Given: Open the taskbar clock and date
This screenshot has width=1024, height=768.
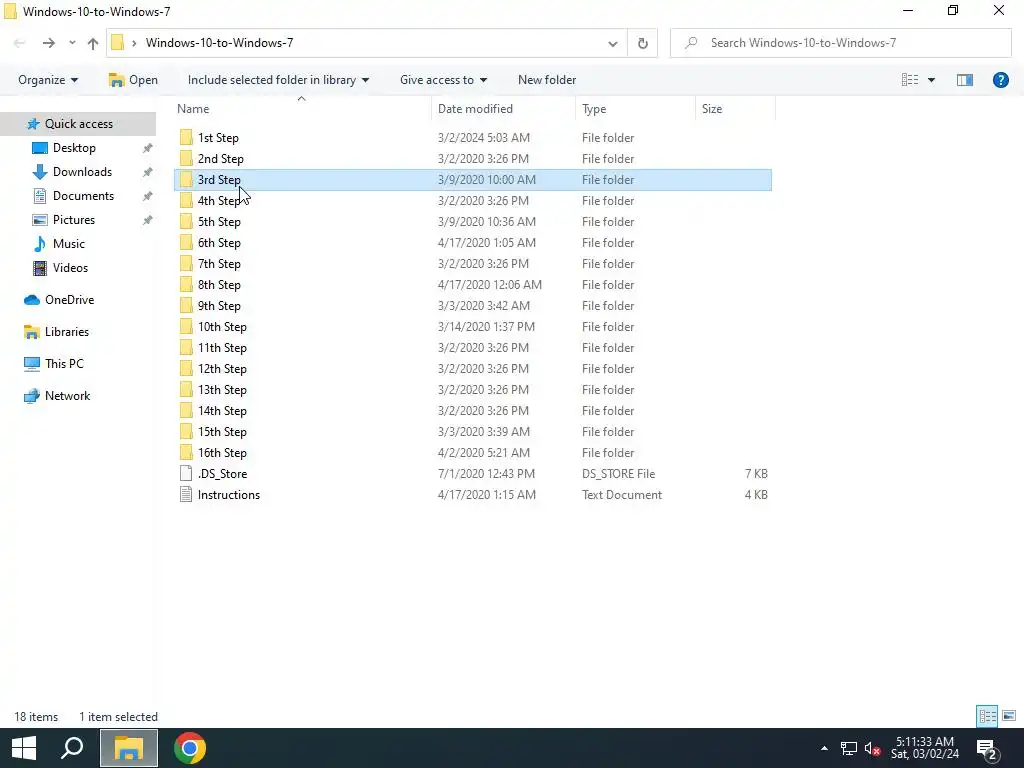Looking at the screenshot, I should click(x=925, y=748).
